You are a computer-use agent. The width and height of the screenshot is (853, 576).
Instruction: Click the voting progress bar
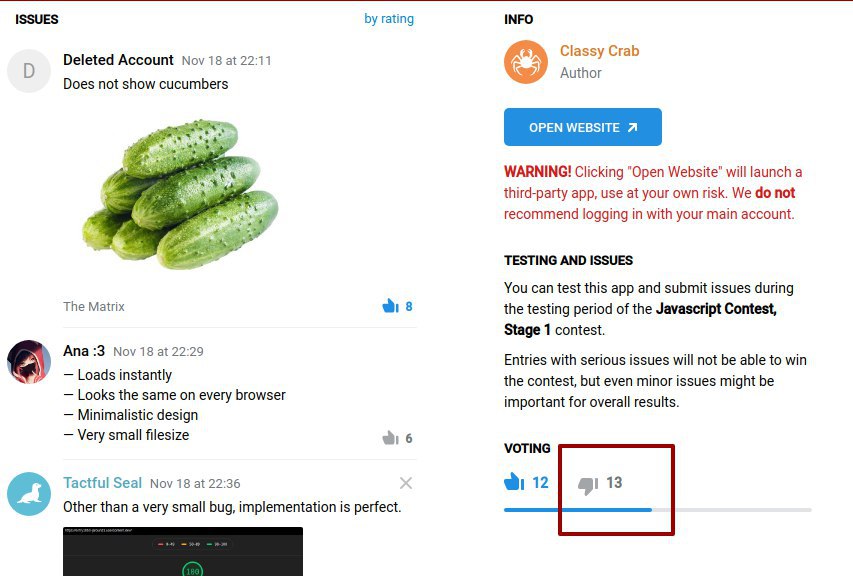click(658, 510)
